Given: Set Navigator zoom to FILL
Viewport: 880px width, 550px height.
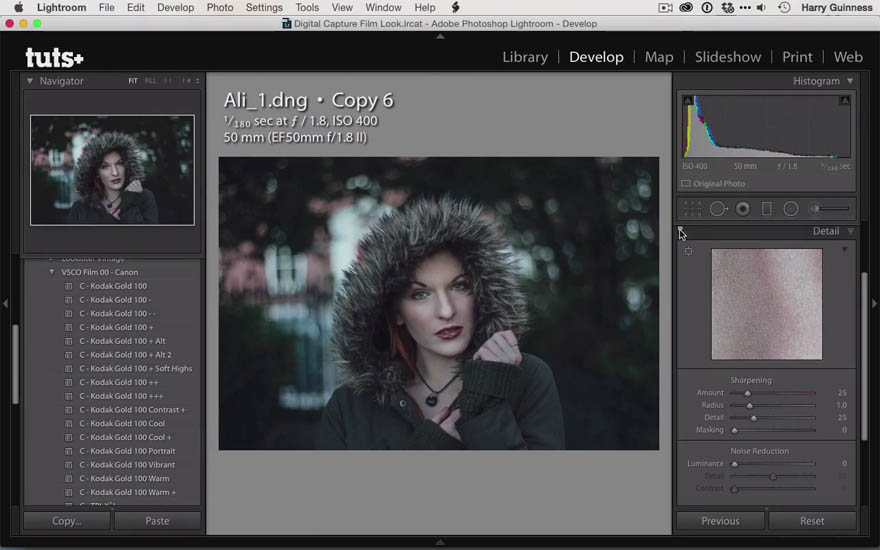Looking at the screenshot, I should pos(150,81).
